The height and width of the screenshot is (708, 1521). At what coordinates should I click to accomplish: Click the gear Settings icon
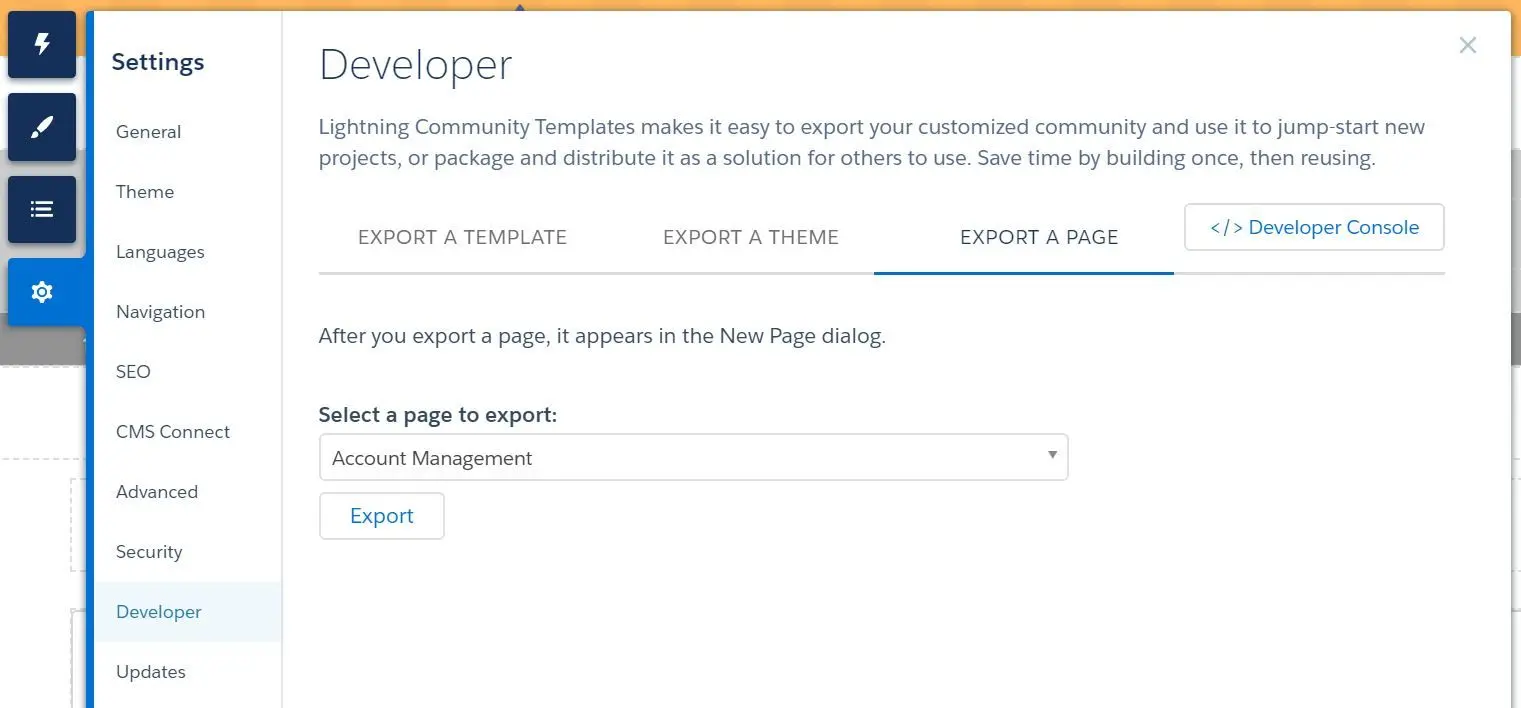tap(42, 292)
